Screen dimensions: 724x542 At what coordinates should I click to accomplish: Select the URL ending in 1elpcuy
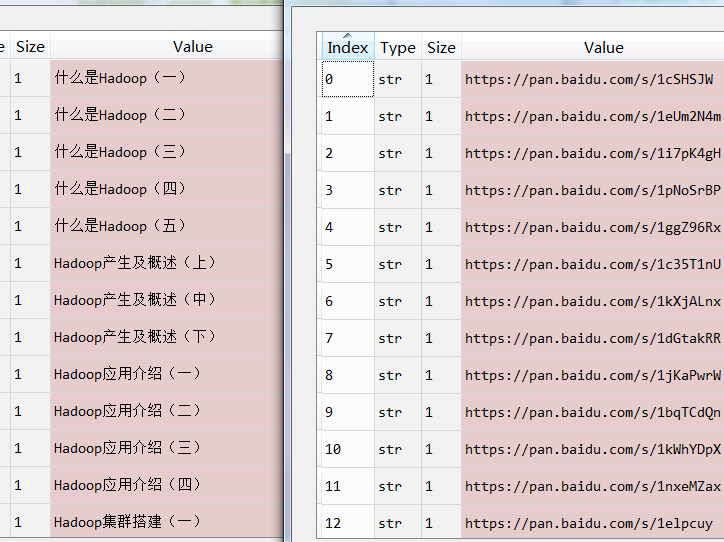[592, 521]
